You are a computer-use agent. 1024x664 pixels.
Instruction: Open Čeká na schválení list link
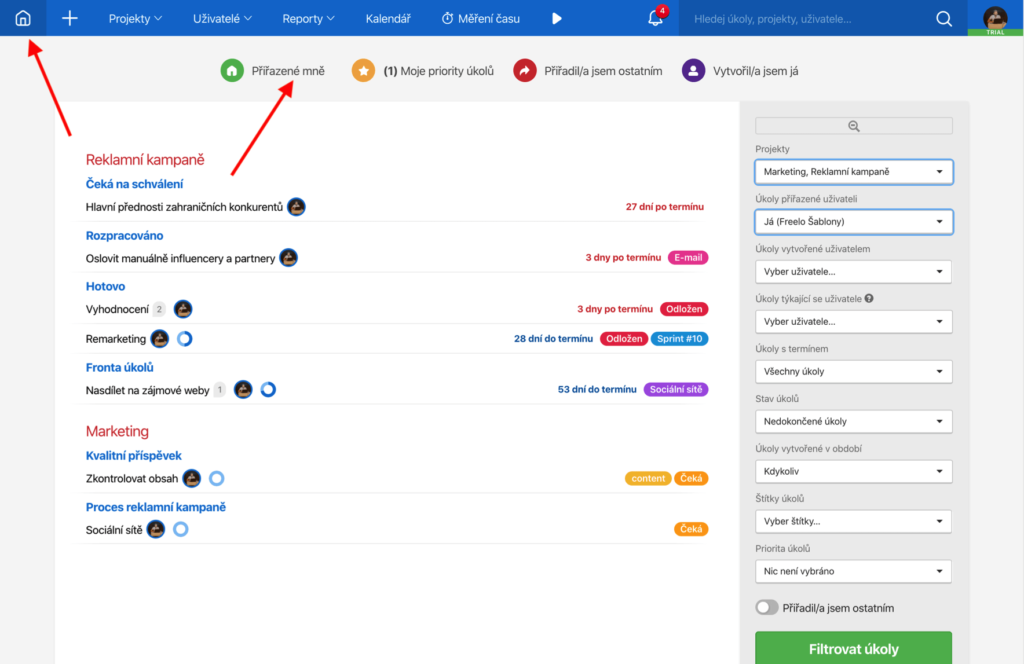(x=135, y=184)
